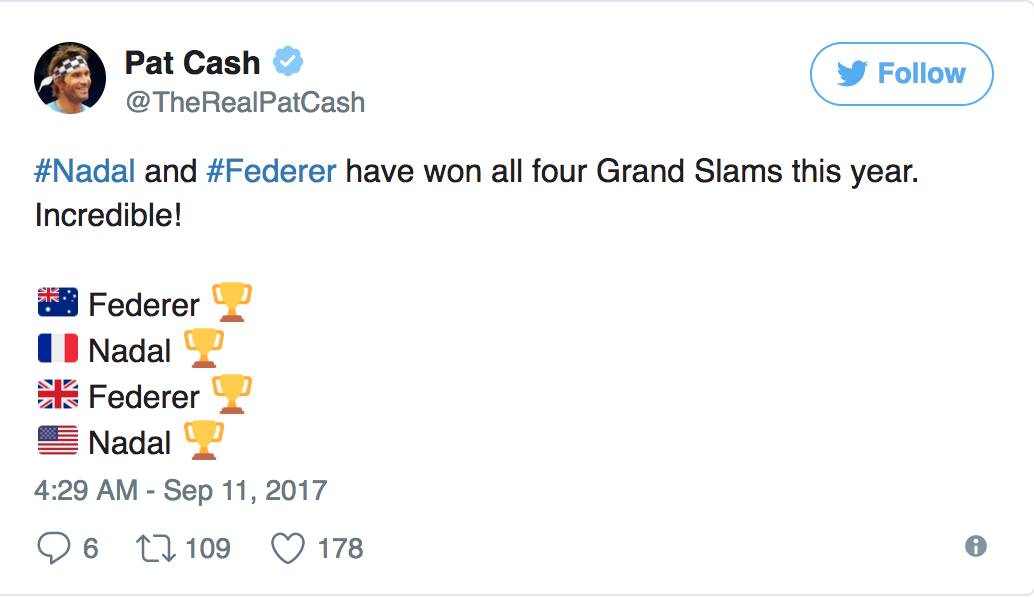Click the Australian flag emoji
The width and height of the screenshot is (1034, 598).
point(57,303)
